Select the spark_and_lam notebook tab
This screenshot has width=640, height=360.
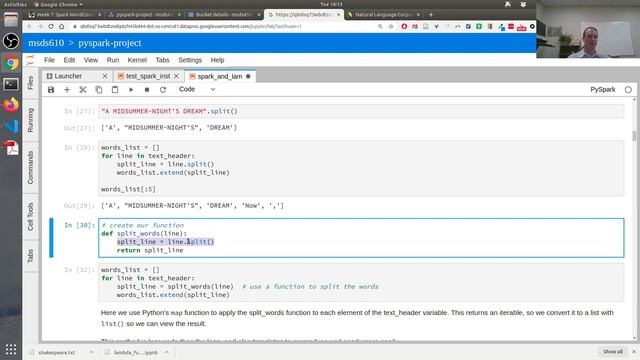click(x=220, y=76)
